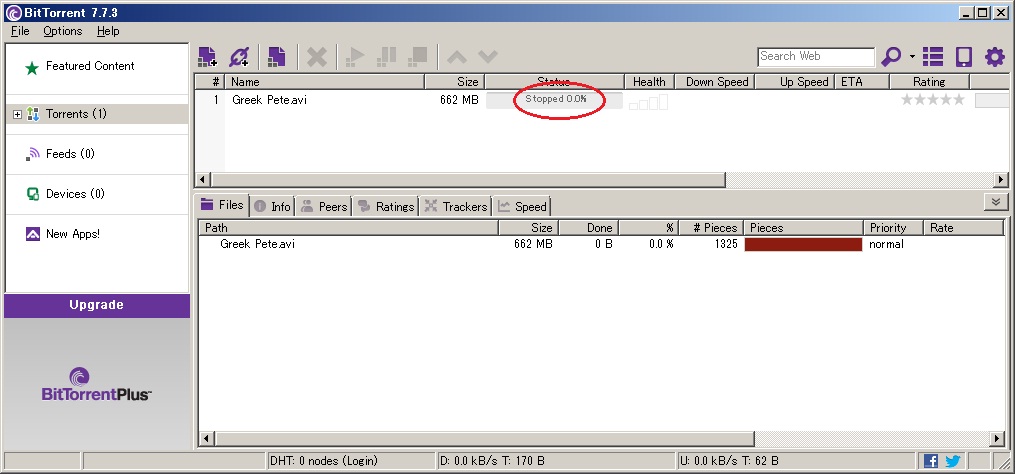Click the Search Web input field

815,57
